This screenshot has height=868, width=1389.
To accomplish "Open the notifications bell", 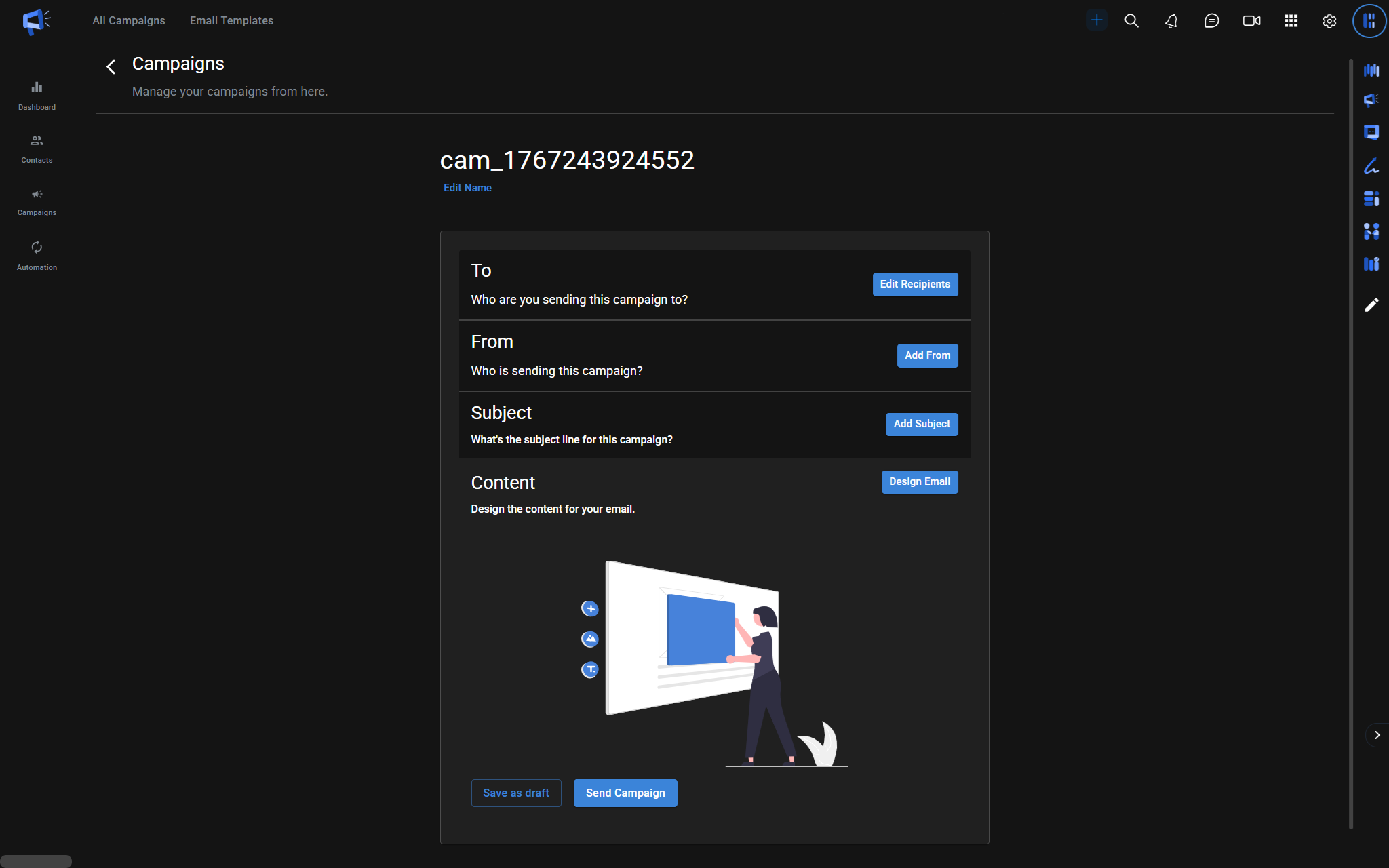I will pyautogui.click(x=1171, y=21).
